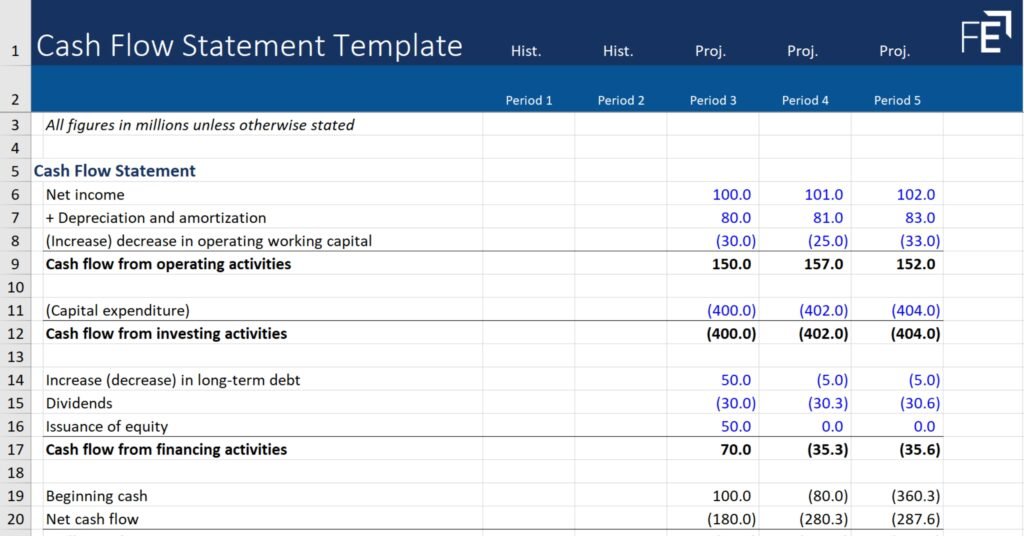This screenshot has width=1024, height=536.
Task: Select the '(Capital expenditure)' label cell
Action: 118,311
